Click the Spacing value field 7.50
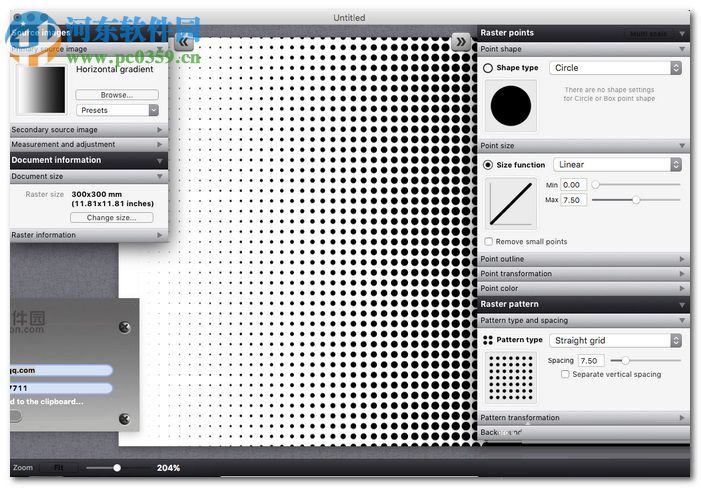Viewport: 701px width, 488px height. point(591,361)
